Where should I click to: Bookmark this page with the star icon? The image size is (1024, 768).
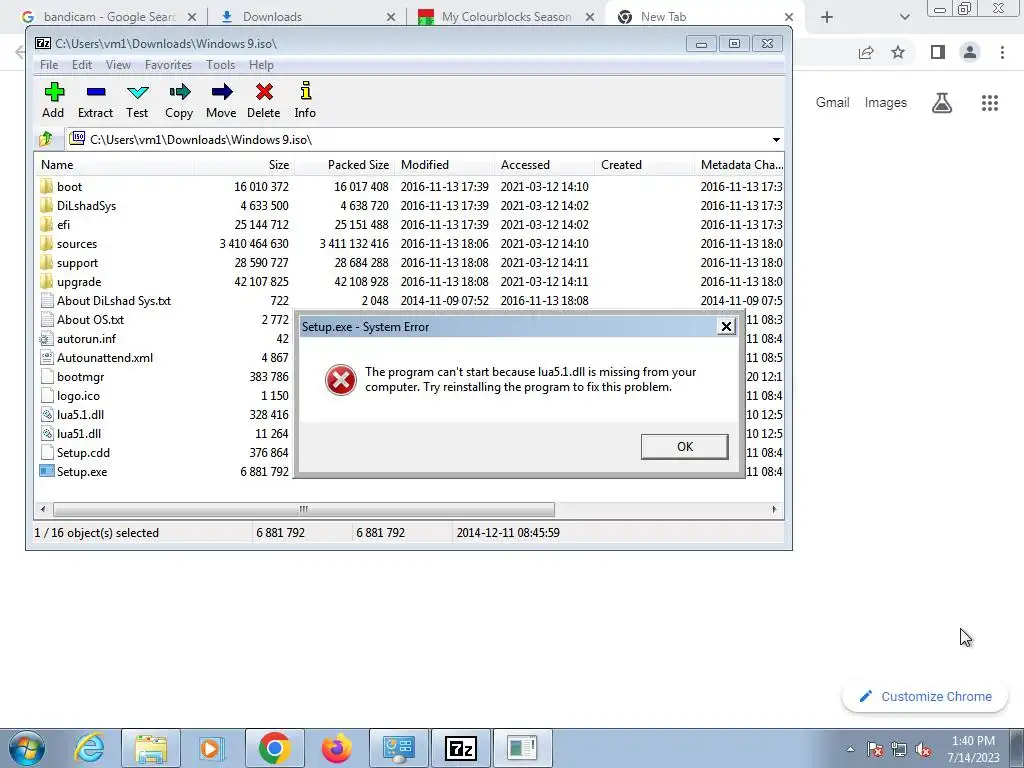899,52
